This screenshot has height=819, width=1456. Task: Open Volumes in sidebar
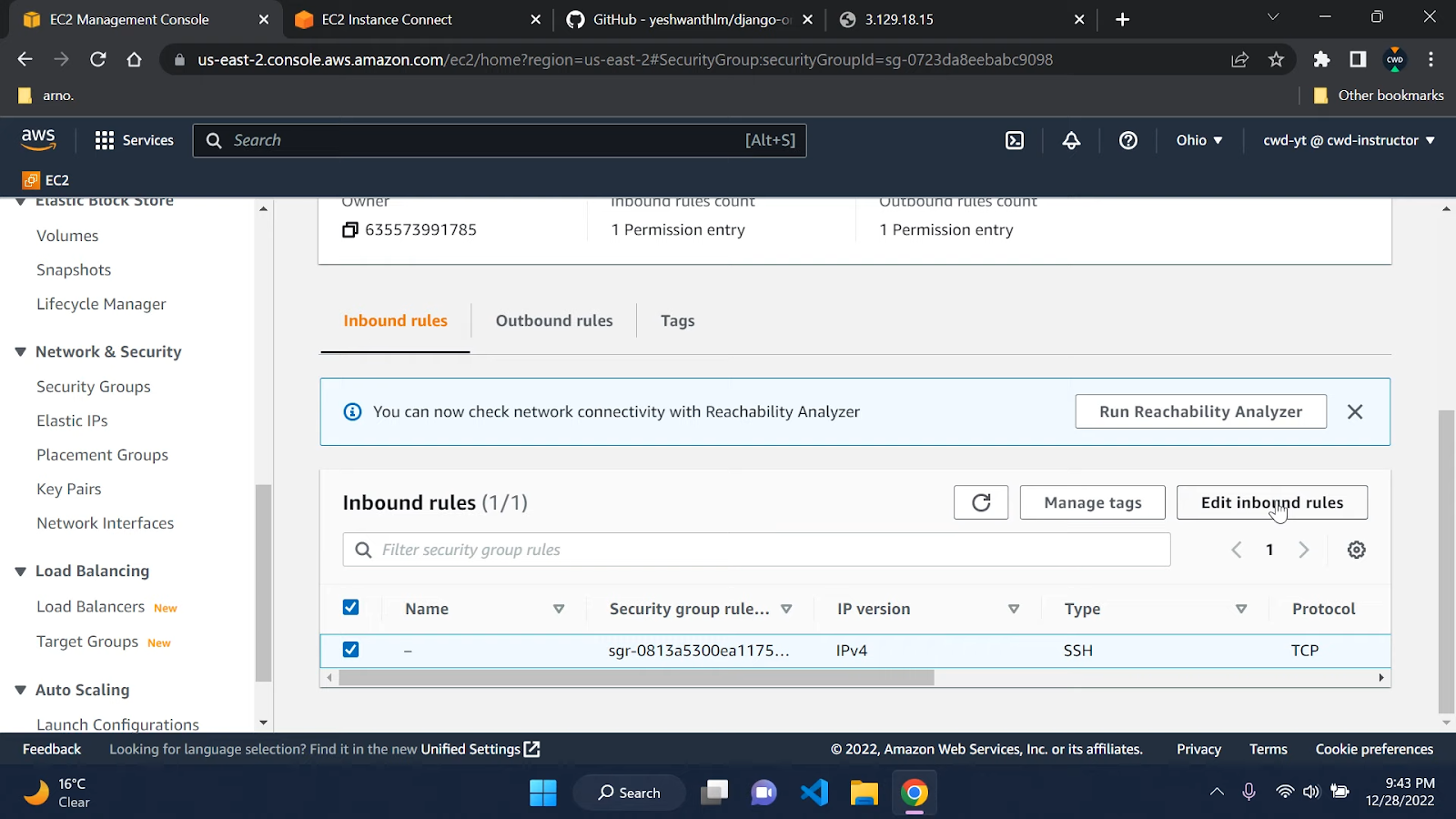click(x=67, y=236)
